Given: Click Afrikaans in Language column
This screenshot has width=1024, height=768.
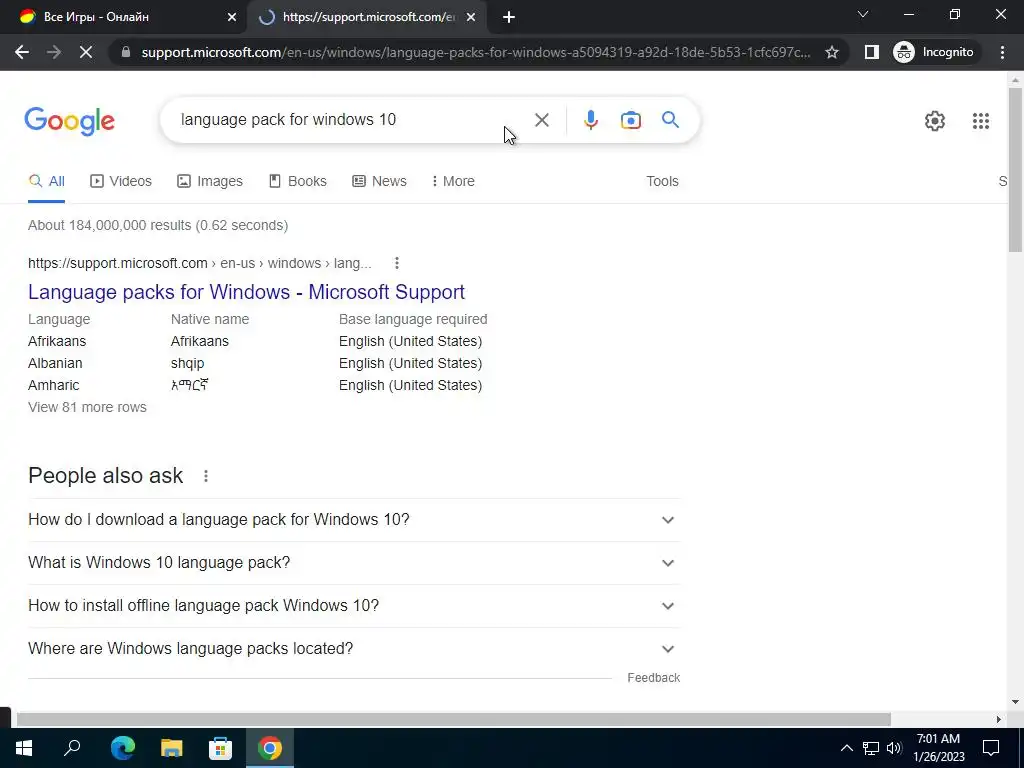Looking at the screenshot, I should tap(57, 342).
